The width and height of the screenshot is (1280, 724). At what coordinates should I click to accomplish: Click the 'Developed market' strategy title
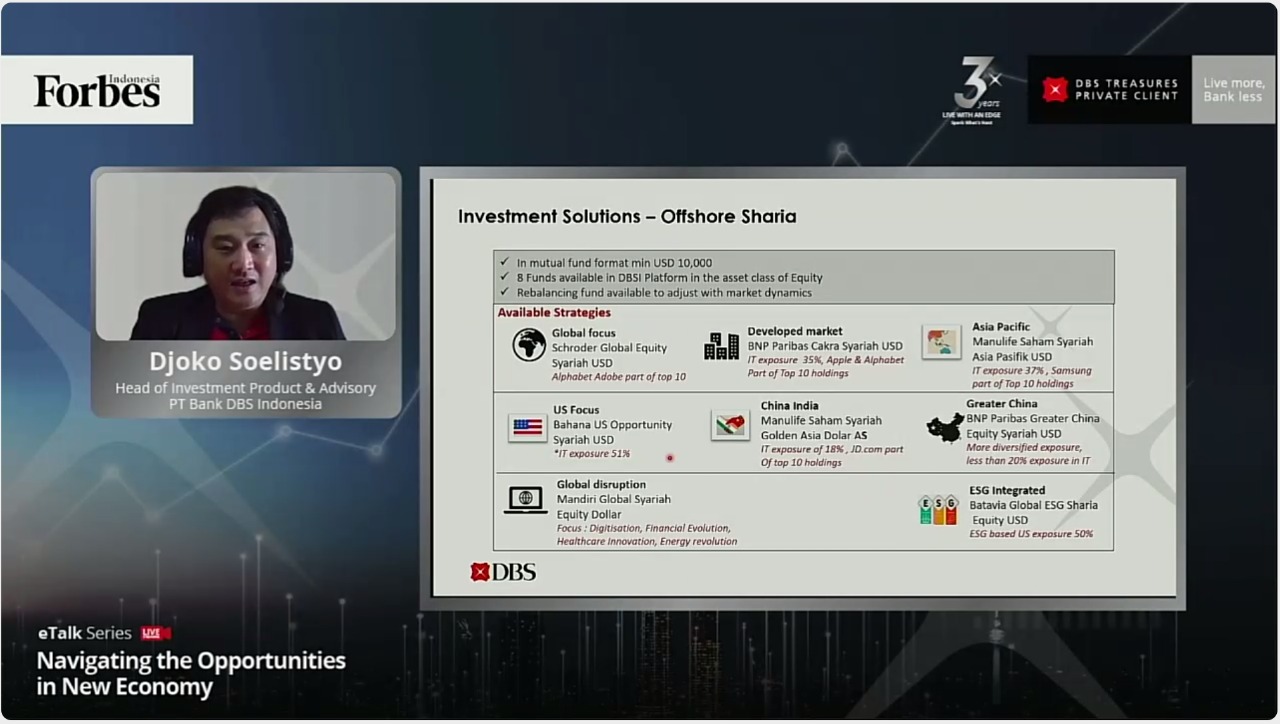[795, 331]
